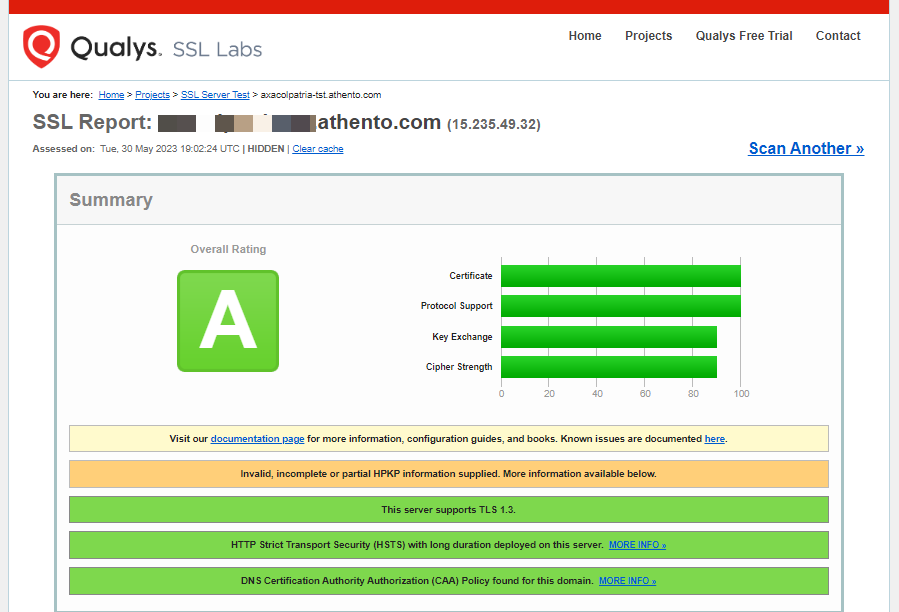Click the Scan Another link
The width and height of the screenshot is (899, 612).
click(806, 149)
